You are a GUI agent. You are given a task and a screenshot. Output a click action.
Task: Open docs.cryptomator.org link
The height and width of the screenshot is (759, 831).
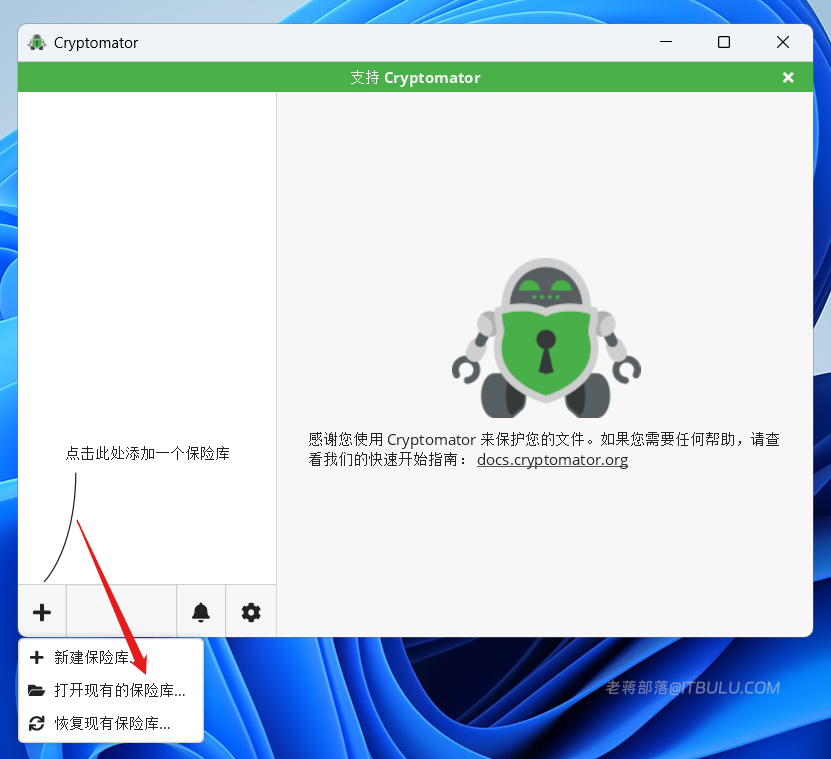coord(552,460)
